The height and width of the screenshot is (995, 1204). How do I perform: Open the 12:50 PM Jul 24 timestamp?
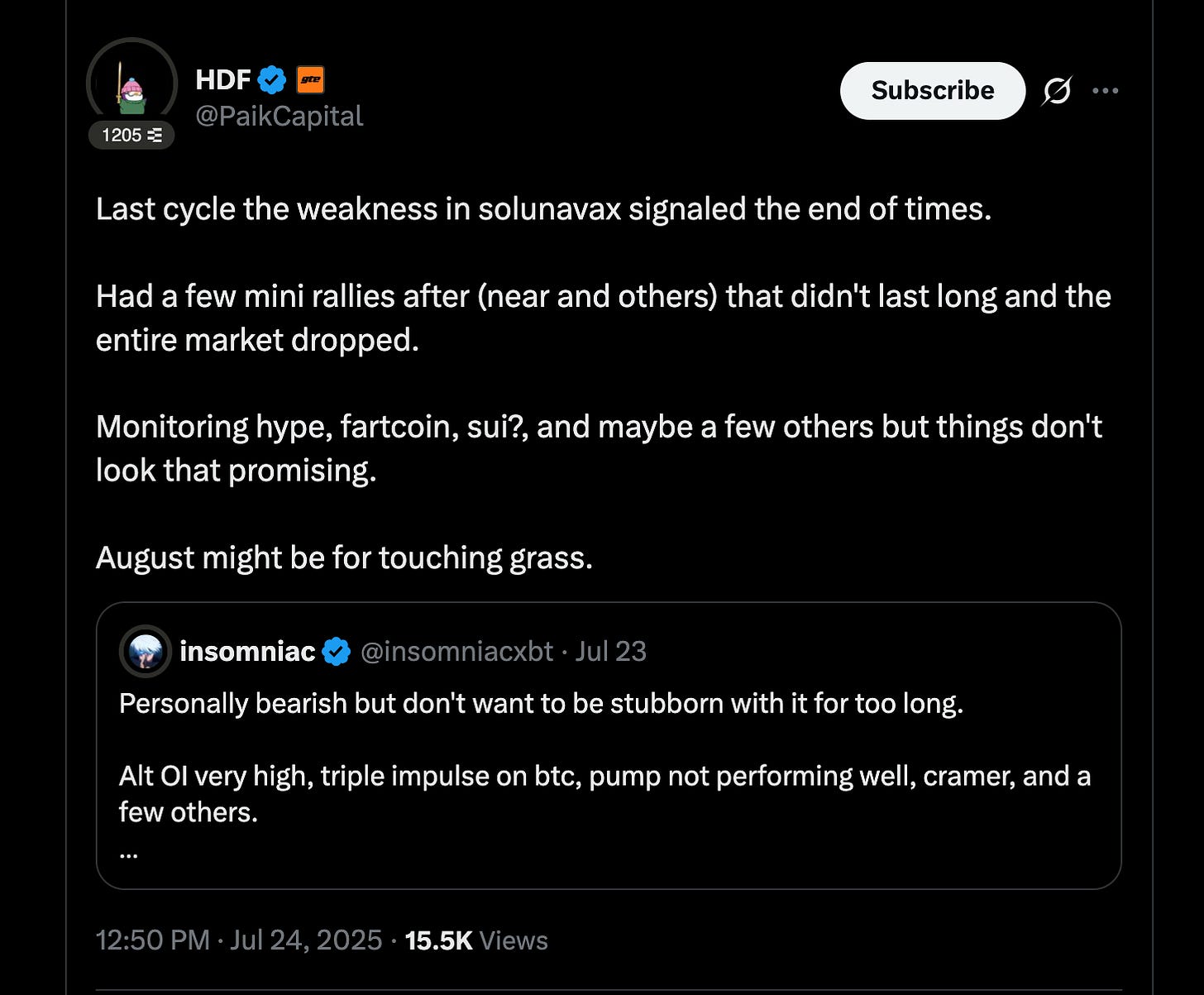[238, 940]
